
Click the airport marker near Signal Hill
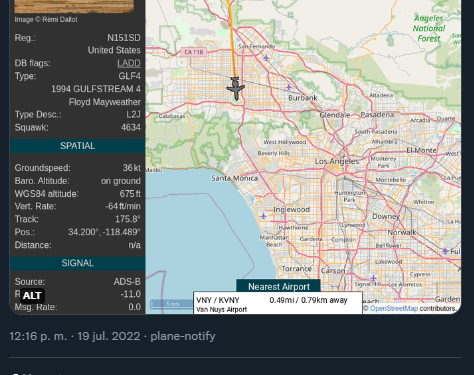[x=373, y=278]
